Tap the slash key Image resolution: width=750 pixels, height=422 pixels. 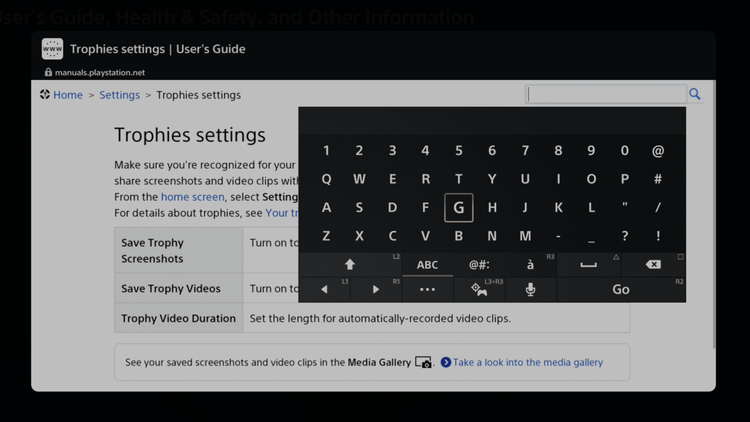(x=658, y=208)
